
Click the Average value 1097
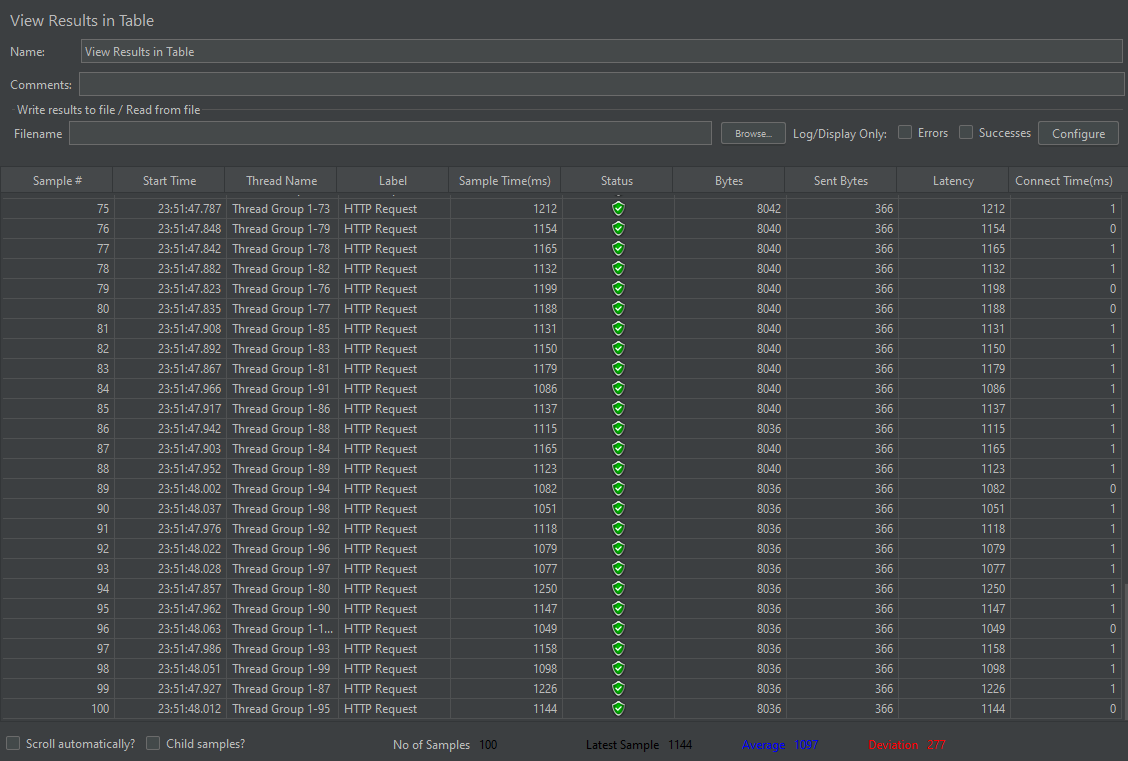[806, 744]
